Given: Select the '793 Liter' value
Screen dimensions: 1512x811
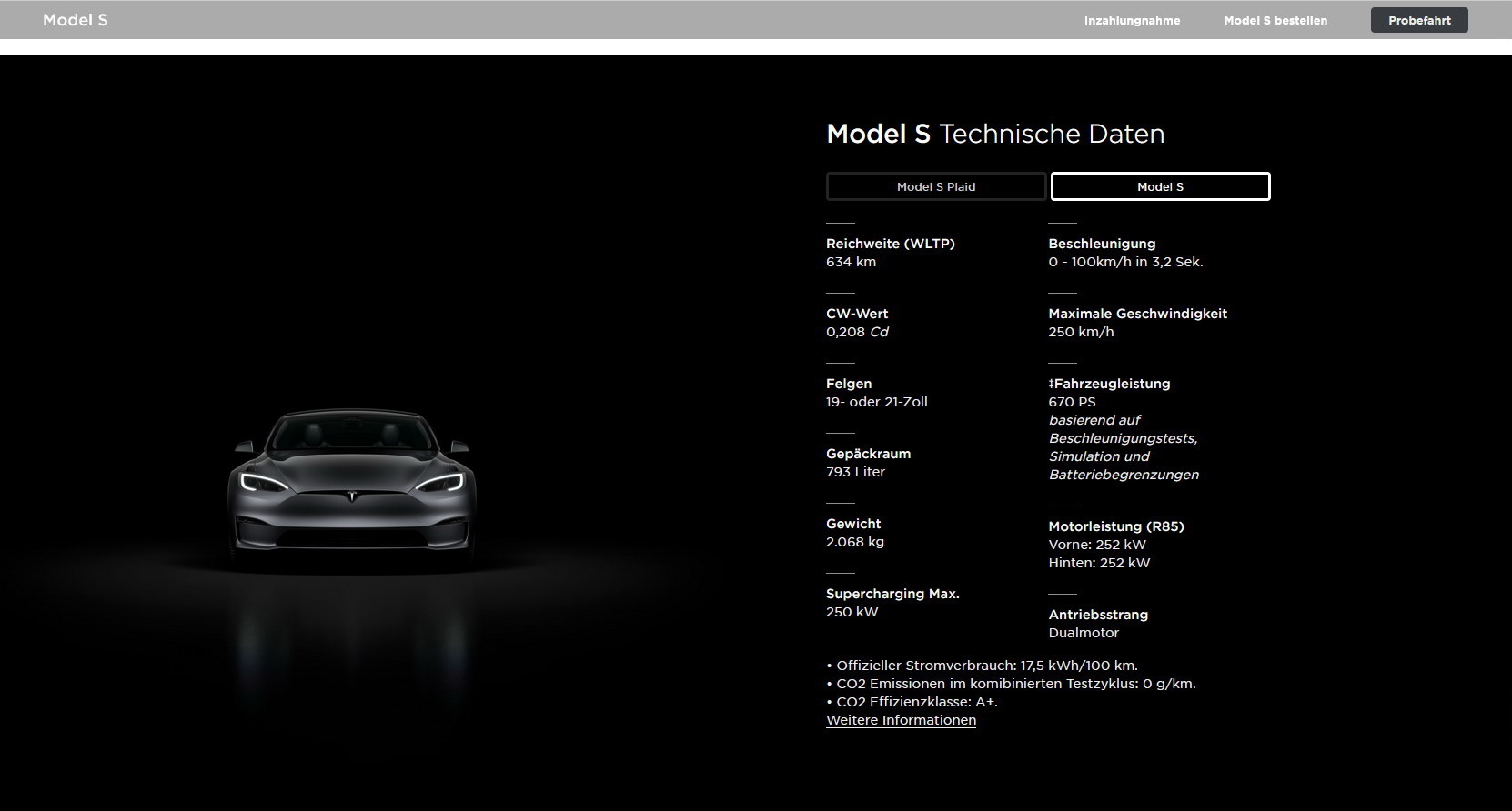Looking at the screenshot, I should [x=855, y=472].
